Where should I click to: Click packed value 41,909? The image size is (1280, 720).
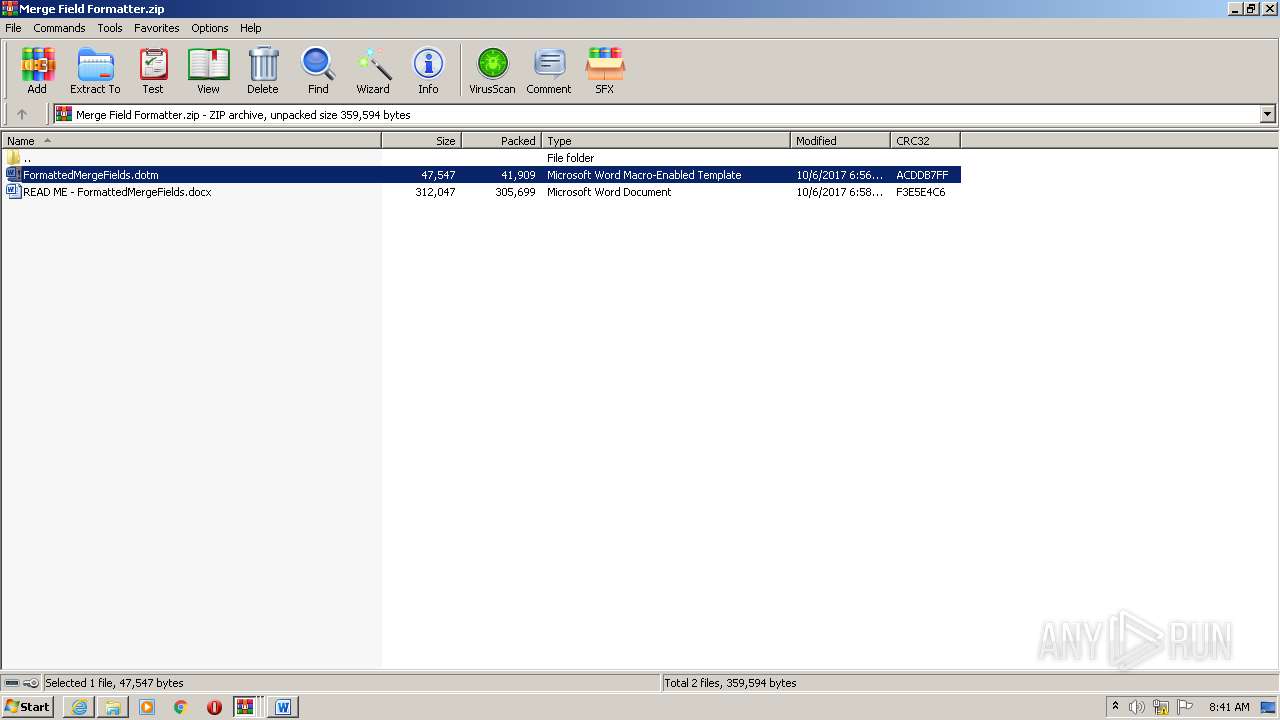(518, 174)
